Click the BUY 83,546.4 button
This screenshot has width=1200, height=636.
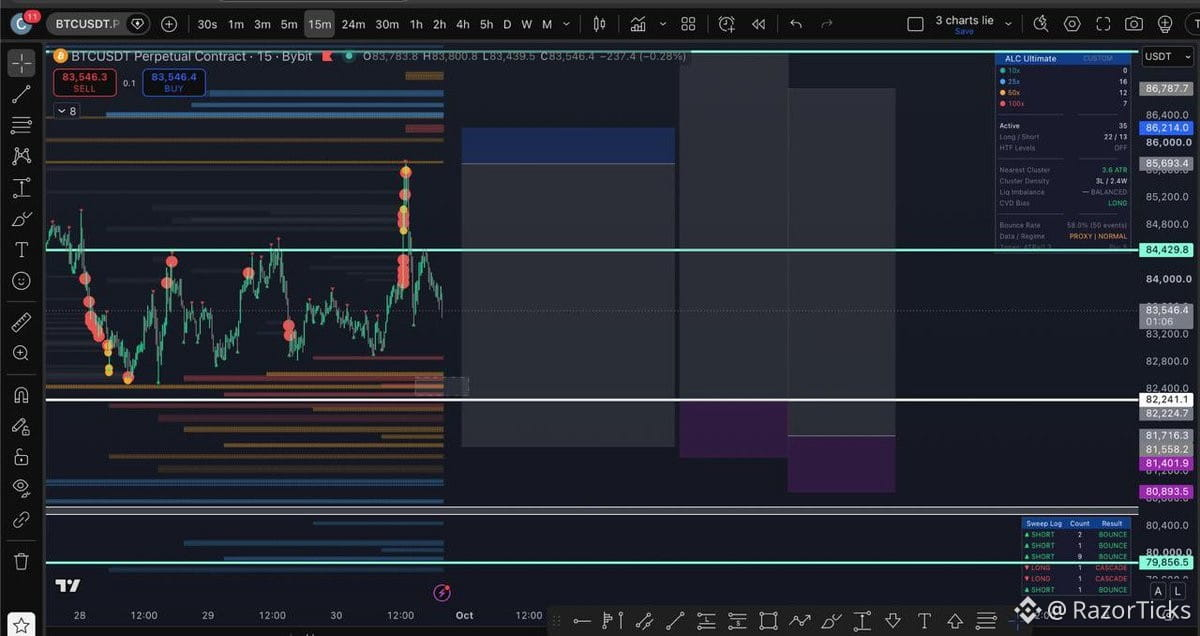point(174,82)
